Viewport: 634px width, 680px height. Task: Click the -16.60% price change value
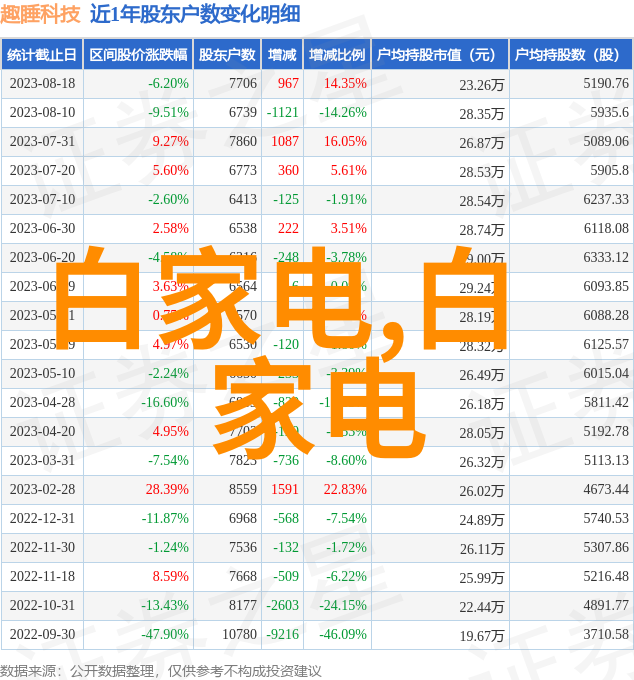[x=165, y=402]
